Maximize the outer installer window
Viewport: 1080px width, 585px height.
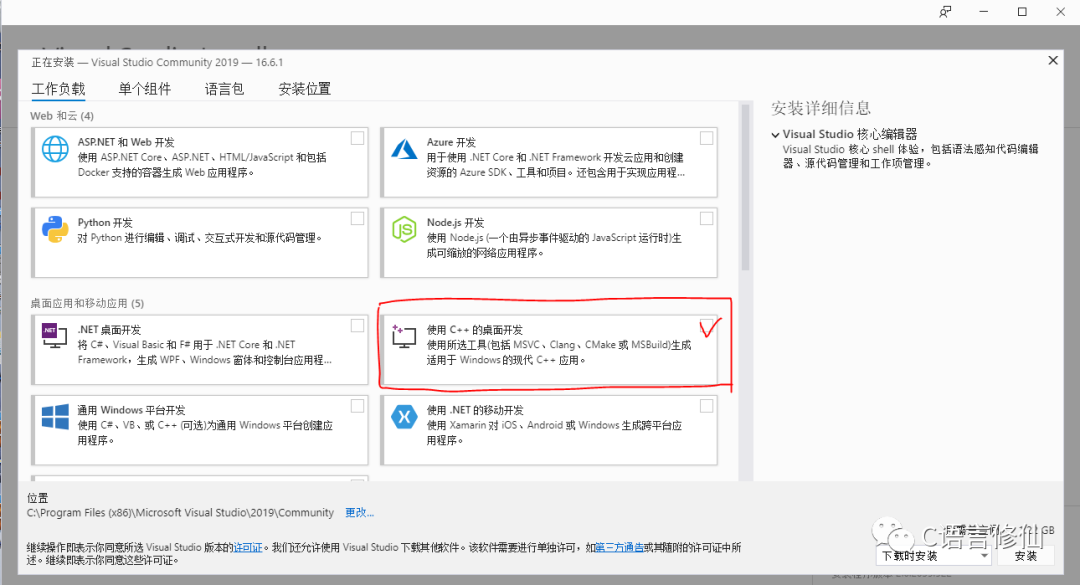[x=1022, y=12]
